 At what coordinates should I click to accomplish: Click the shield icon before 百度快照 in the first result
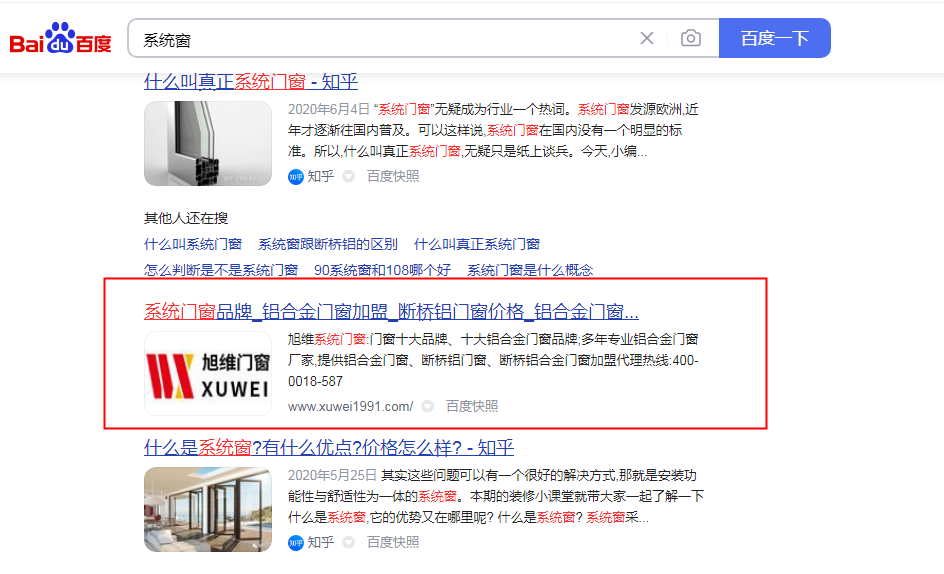349,176
